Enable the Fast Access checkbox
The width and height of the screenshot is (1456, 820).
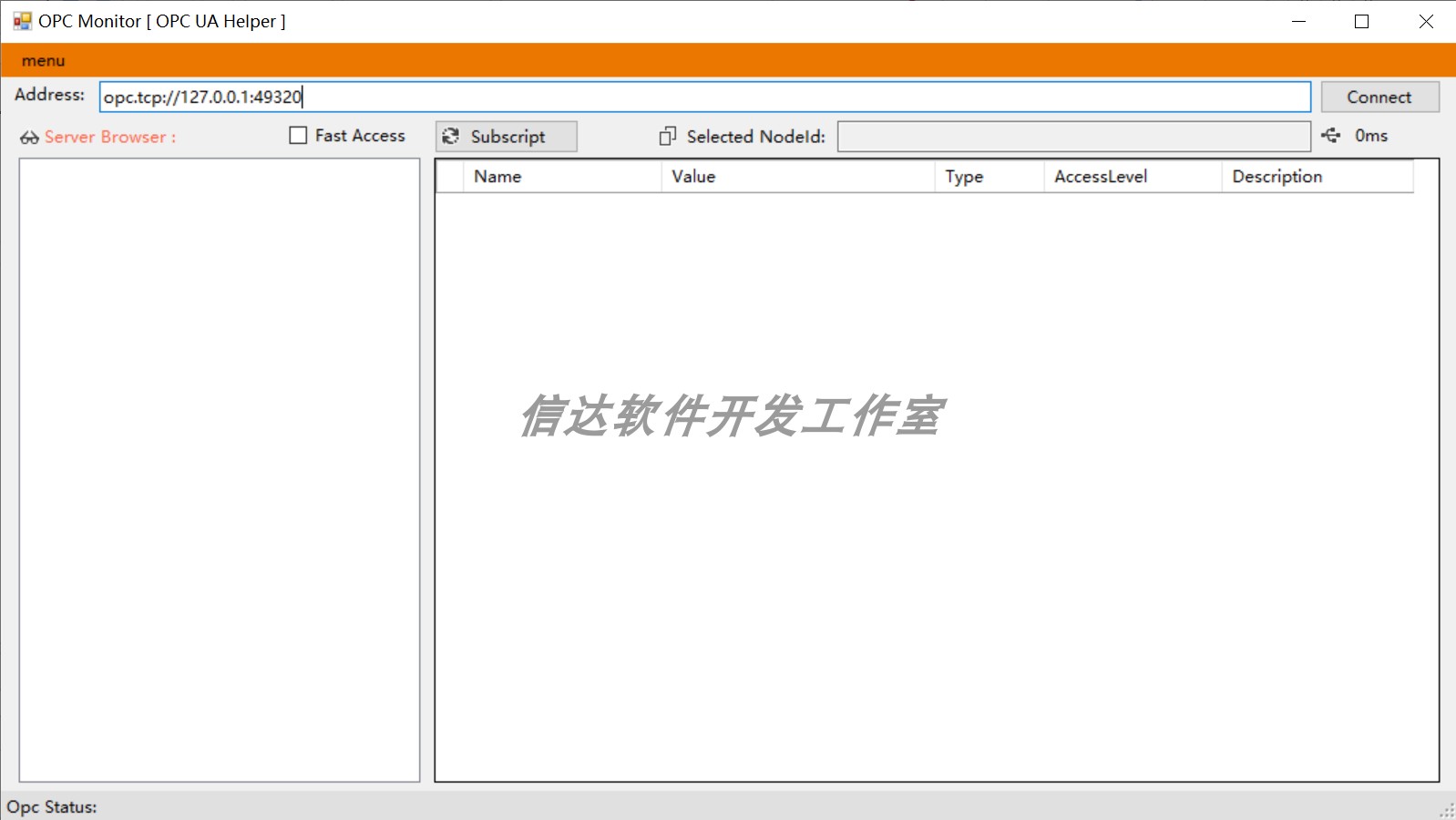click(298, 135)
